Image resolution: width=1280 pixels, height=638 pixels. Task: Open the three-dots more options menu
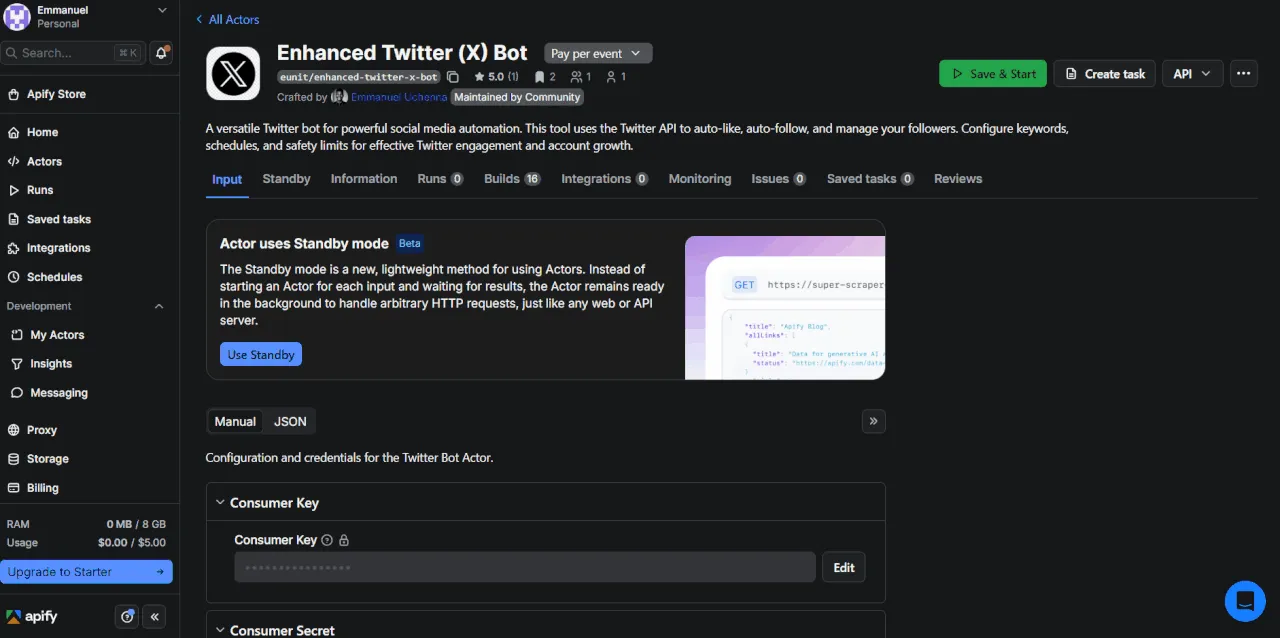(1243, 74)
